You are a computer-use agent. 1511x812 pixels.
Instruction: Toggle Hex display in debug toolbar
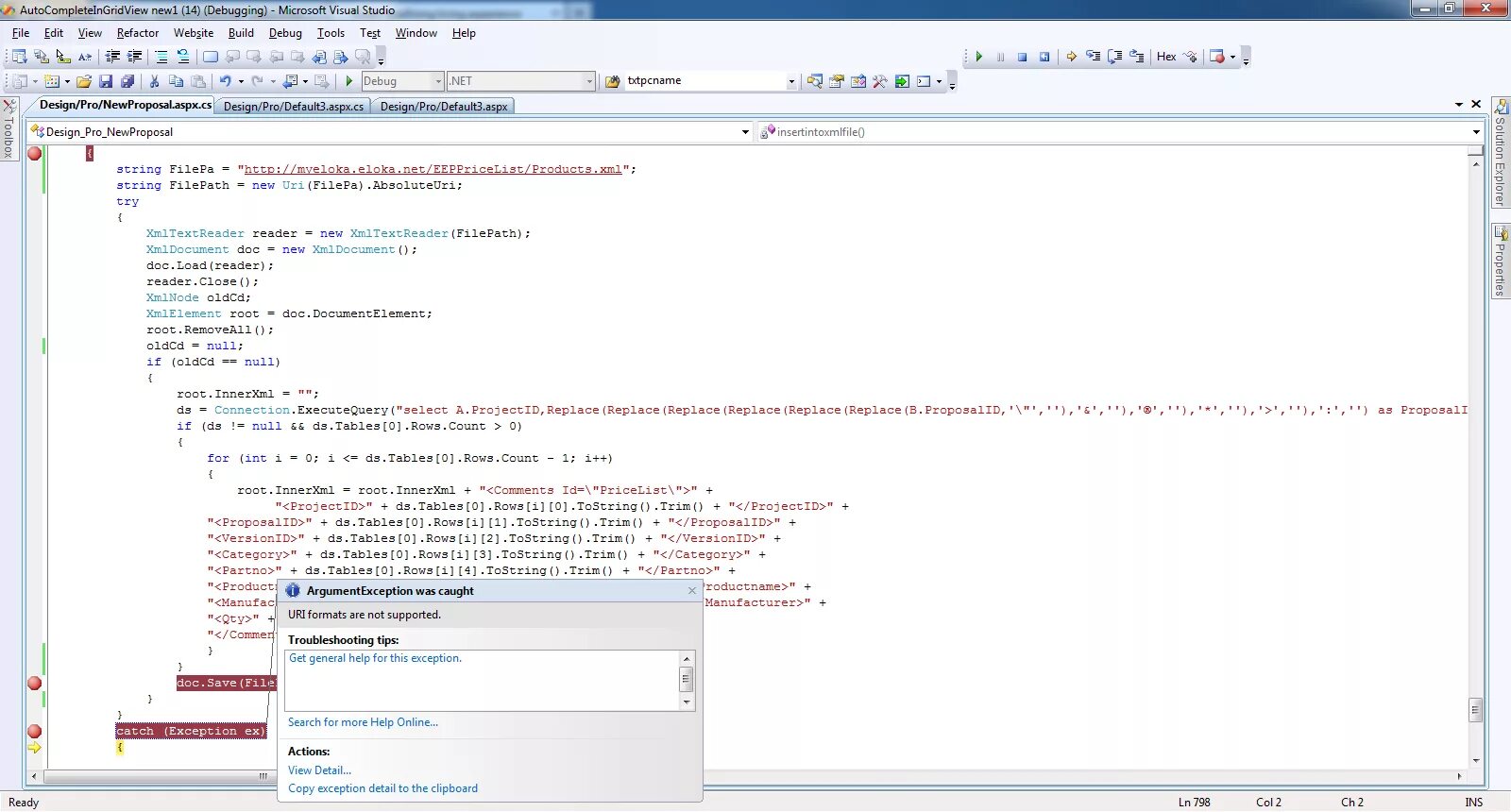click(x=1166, y=57)
